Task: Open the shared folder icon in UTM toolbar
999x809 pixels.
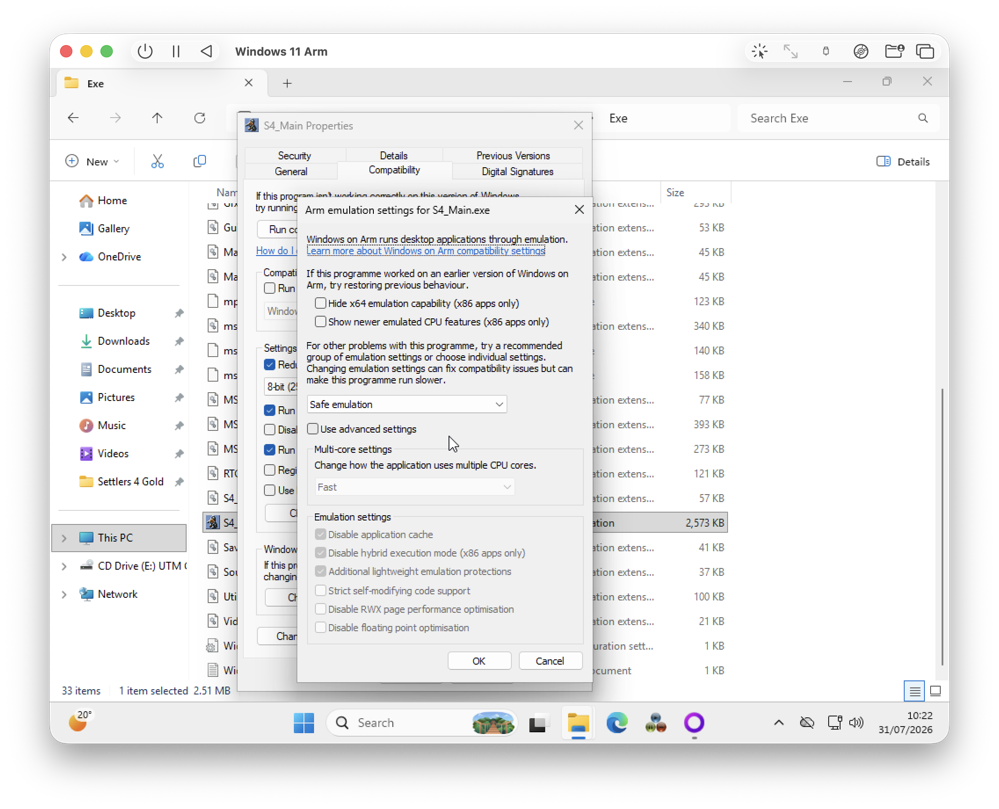Action: [895, 52]
